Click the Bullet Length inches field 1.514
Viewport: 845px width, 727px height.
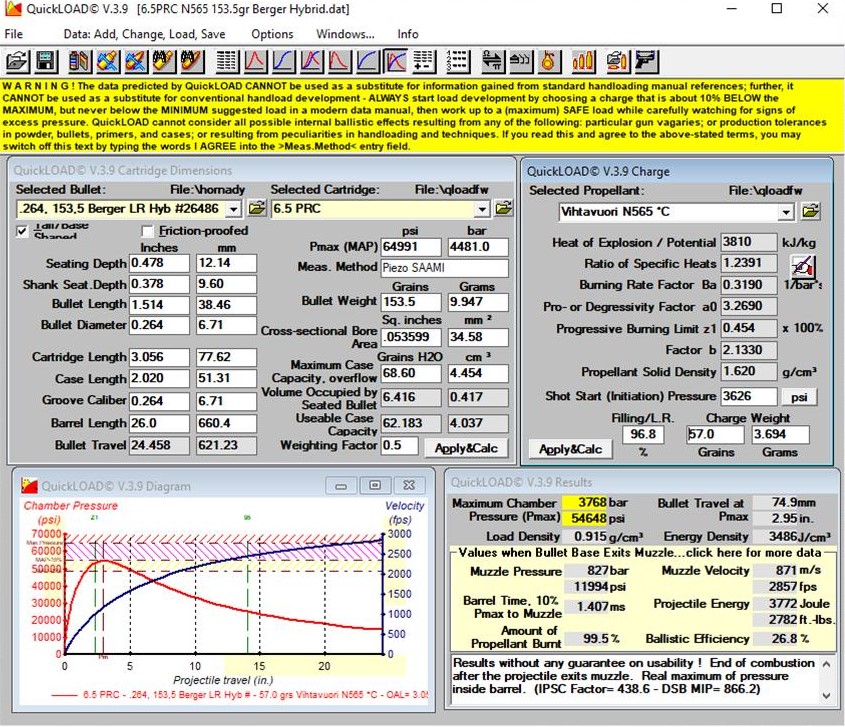pos(159,304)
